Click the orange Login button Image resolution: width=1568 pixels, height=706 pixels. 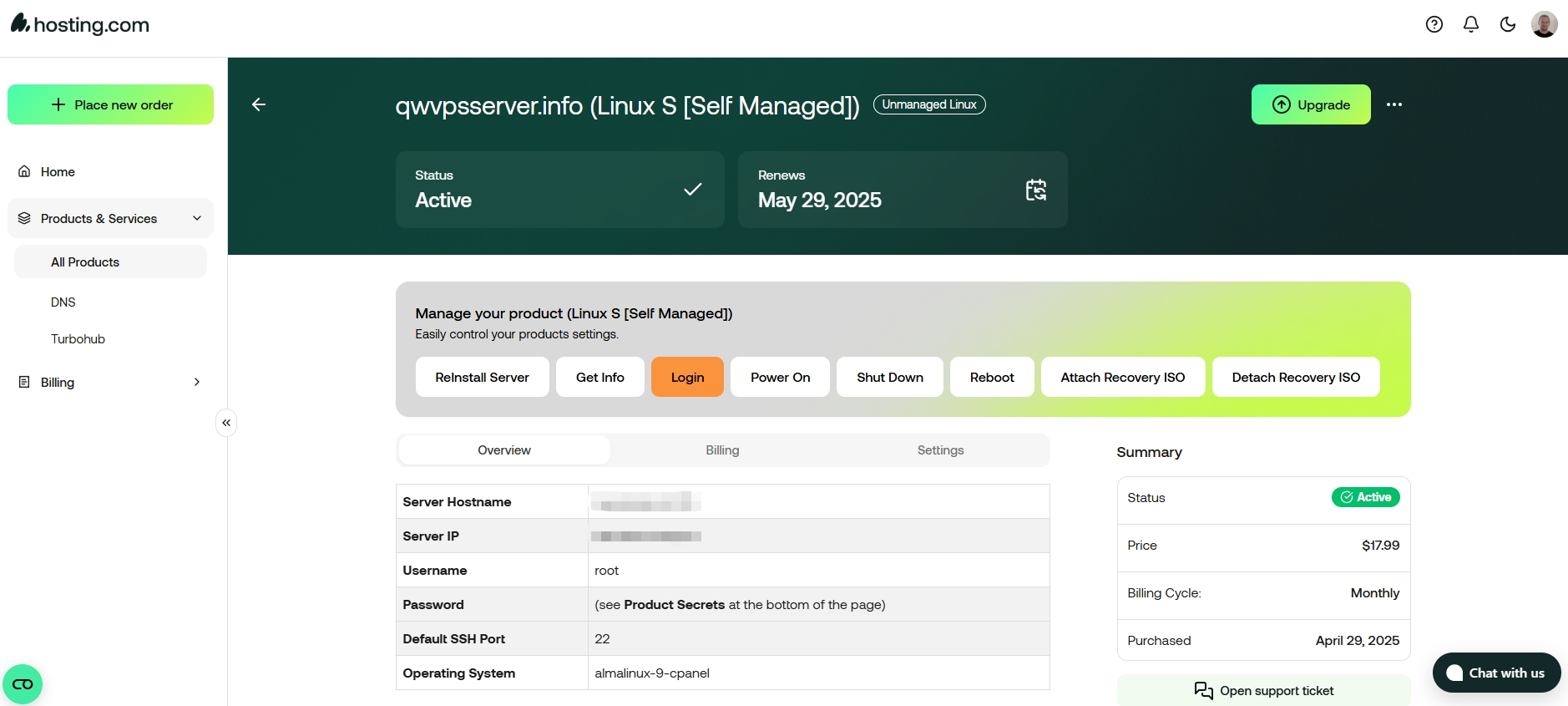[x=687, y=377]
